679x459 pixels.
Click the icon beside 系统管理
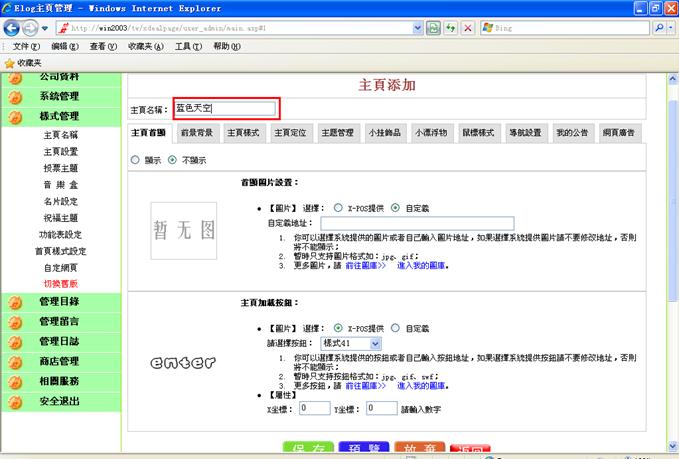pyautogui.click(x=15, y=96)
